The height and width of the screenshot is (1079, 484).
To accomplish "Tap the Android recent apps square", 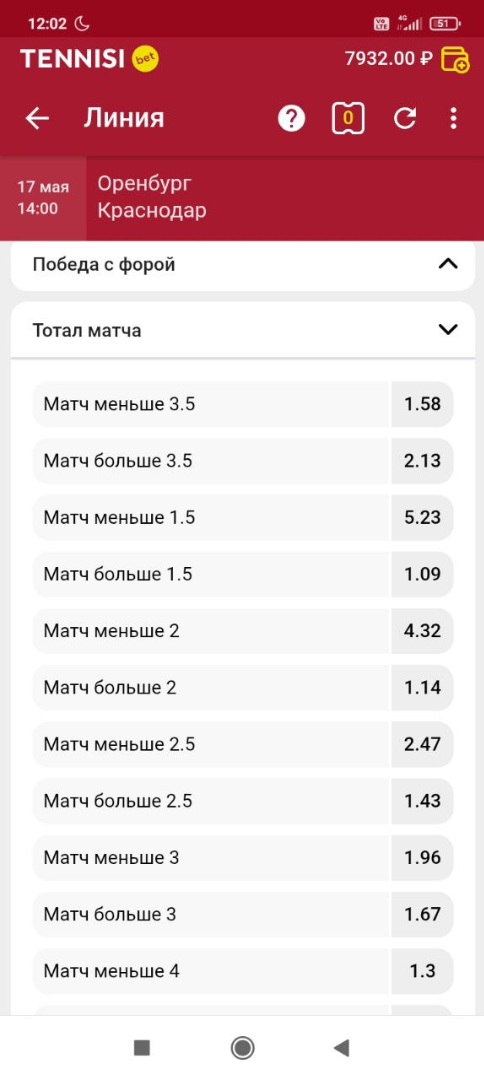I will pos(142,1047).
